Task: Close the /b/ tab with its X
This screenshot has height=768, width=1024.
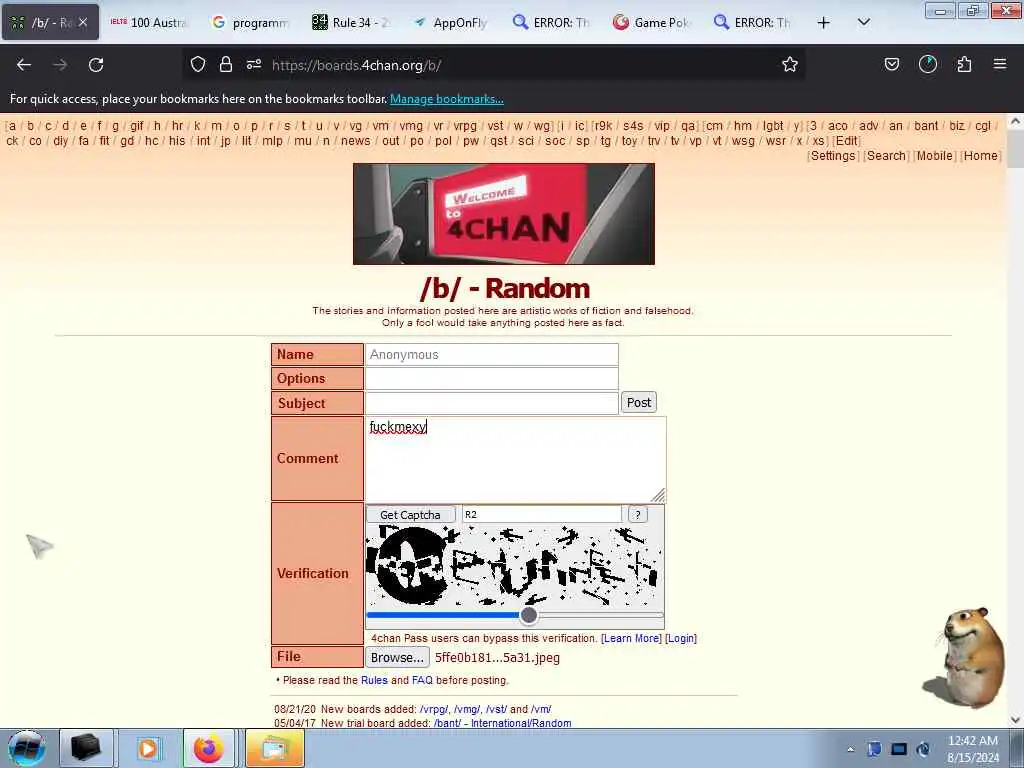Action: [83, 22]
